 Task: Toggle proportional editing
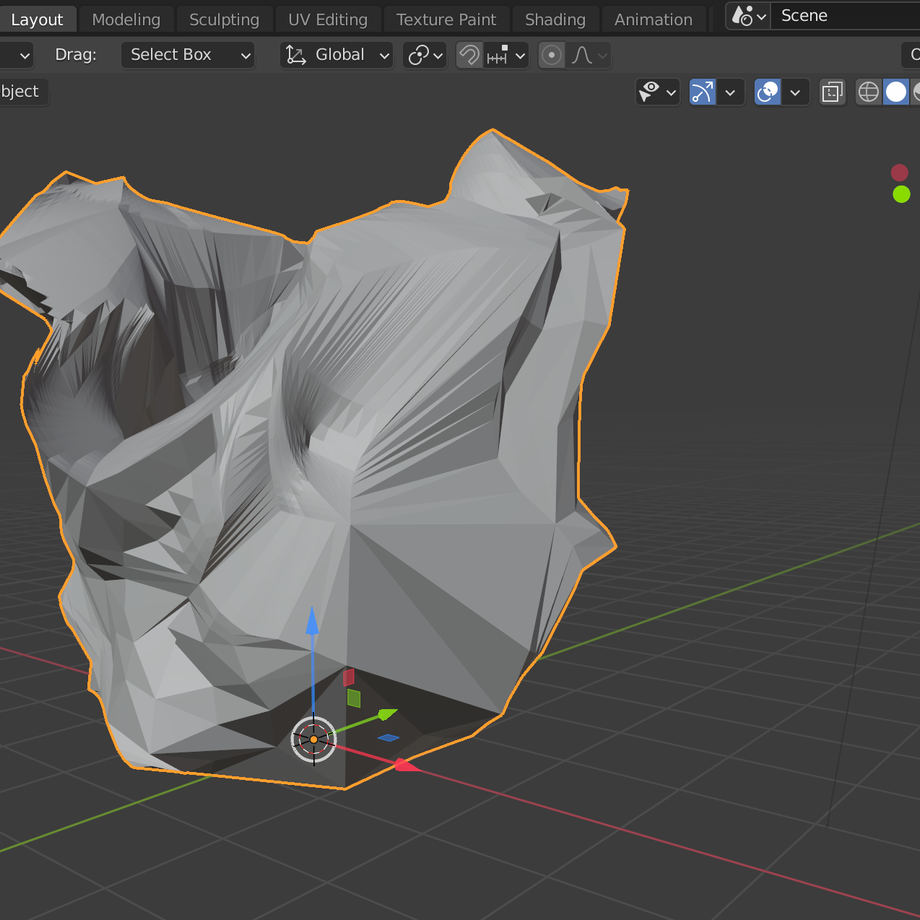(x=552, y=55)
